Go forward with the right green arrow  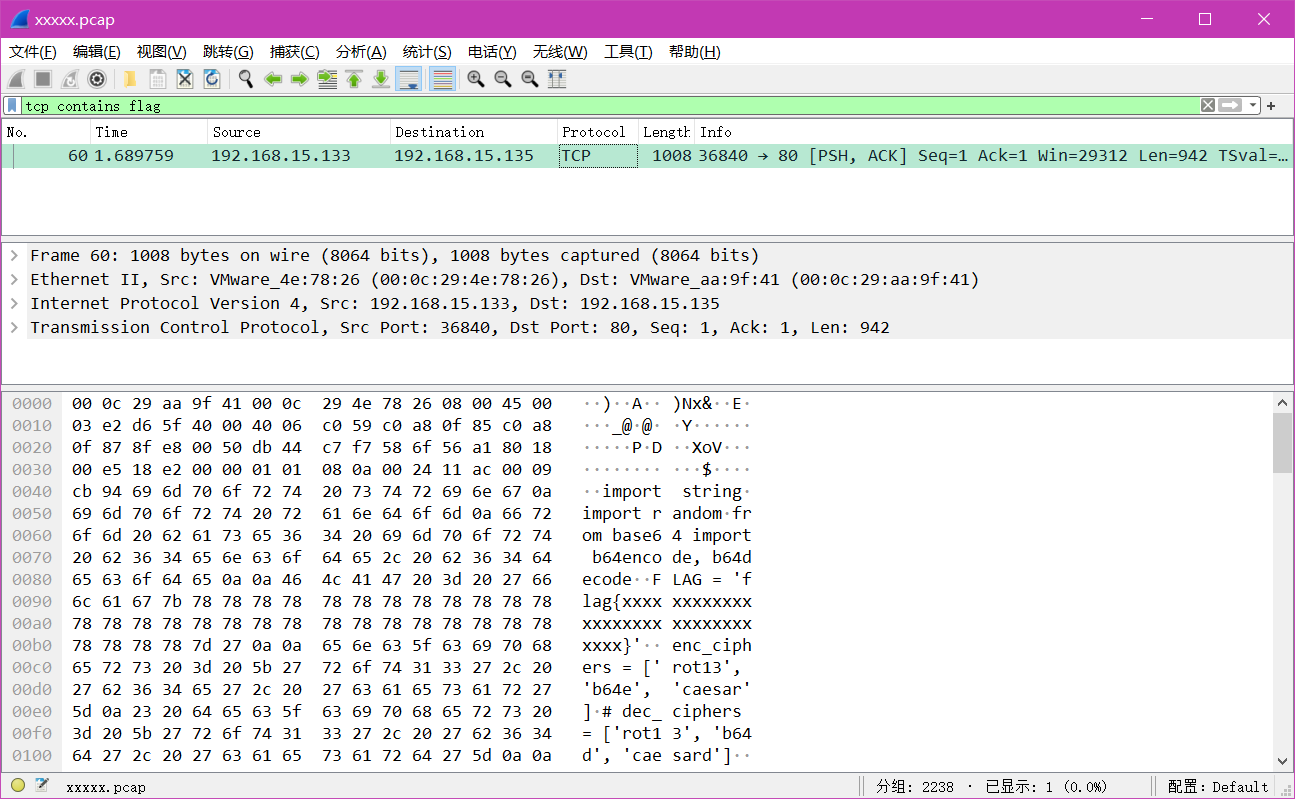pyautogui.click(x=299, y=79)
